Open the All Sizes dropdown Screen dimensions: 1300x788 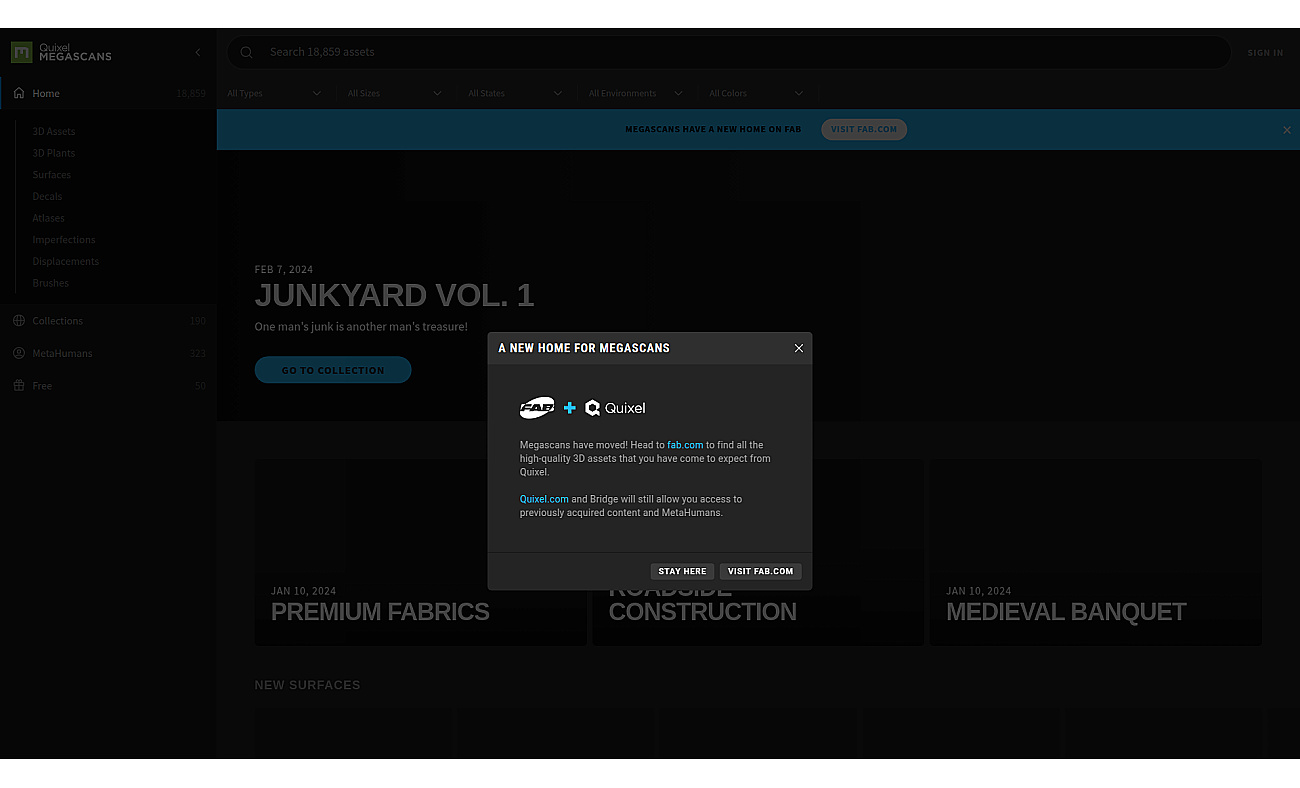(395, 93)
